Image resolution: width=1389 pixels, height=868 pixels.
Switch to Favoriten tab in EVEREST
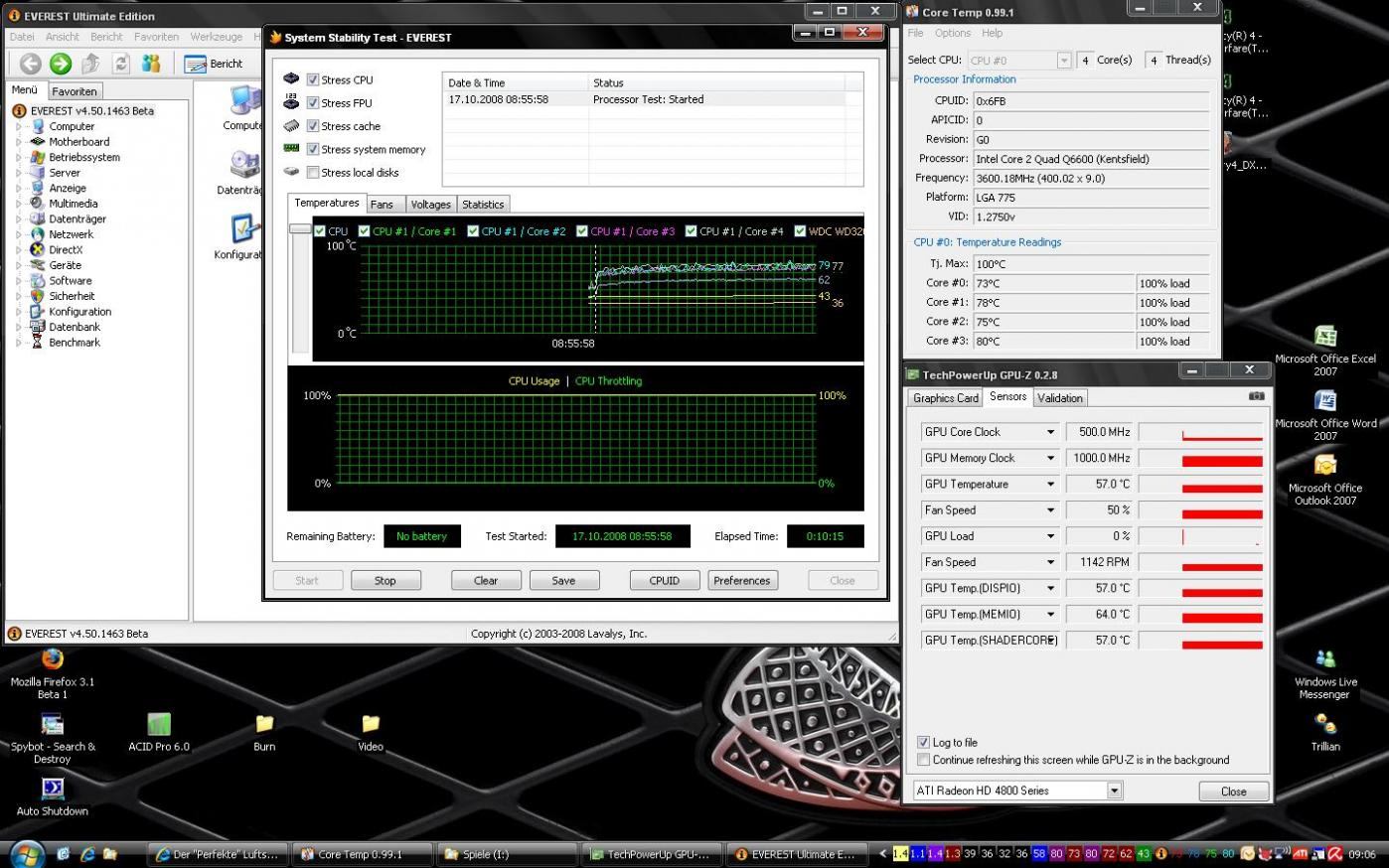pyautogui.click(x=75, y=91)
